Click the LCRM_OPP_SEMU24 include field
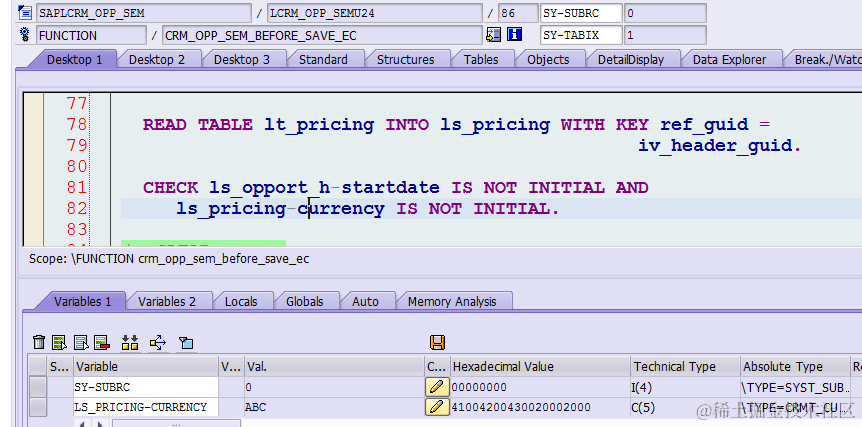 tap(374, 13)
